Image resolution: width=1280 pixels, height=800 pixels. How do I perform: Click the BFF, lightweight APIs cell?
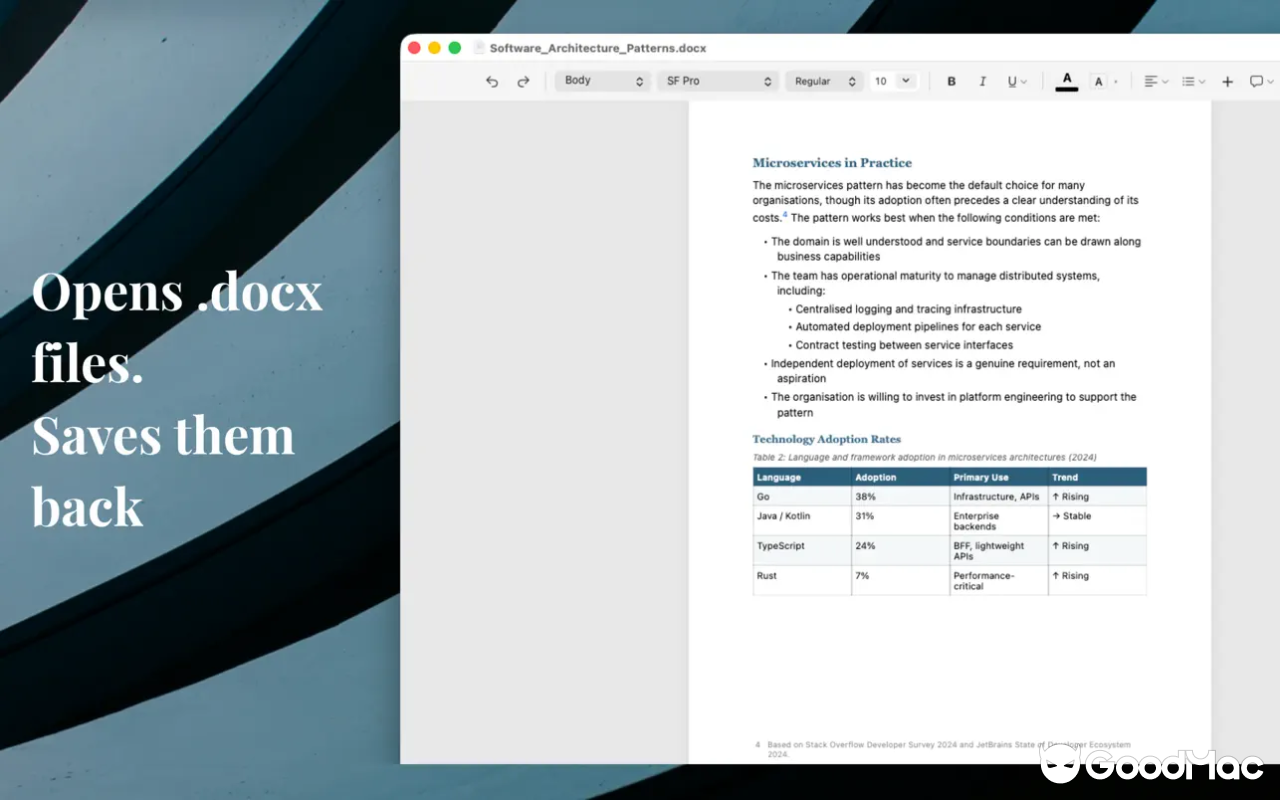(999, 551)
